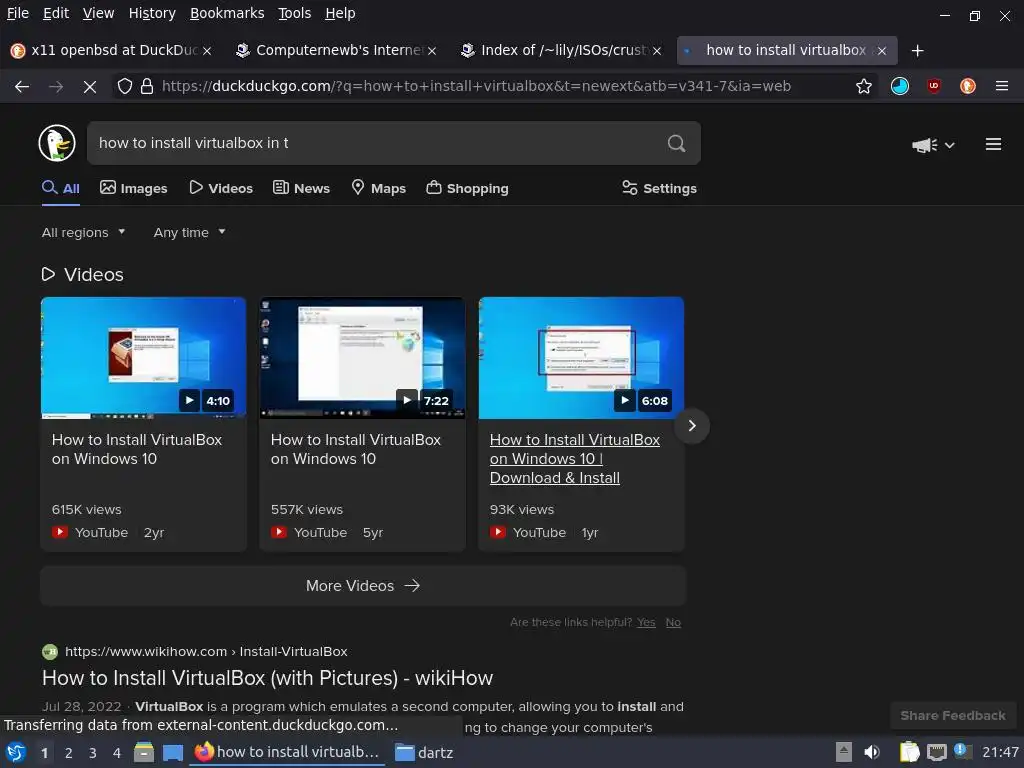Open the Edit menu

pyautogui.click(x=56, y=14)
